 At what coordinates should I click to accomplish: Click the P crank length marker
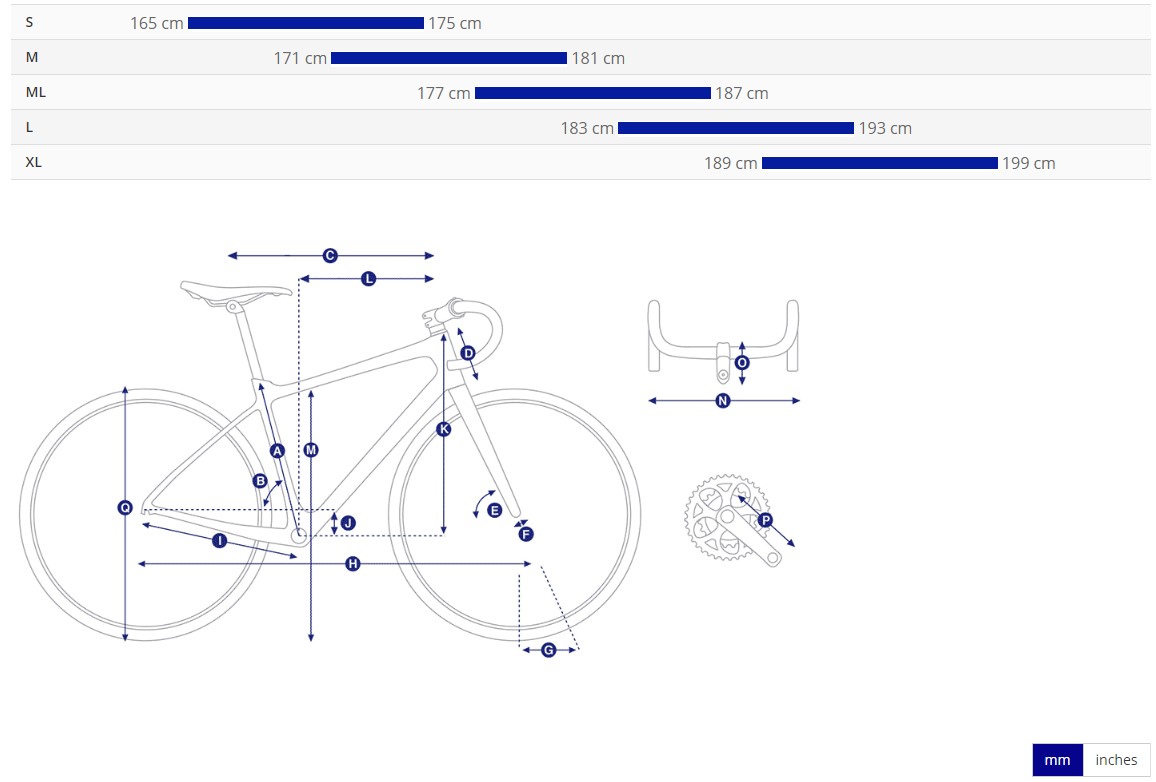coord(765,520)
